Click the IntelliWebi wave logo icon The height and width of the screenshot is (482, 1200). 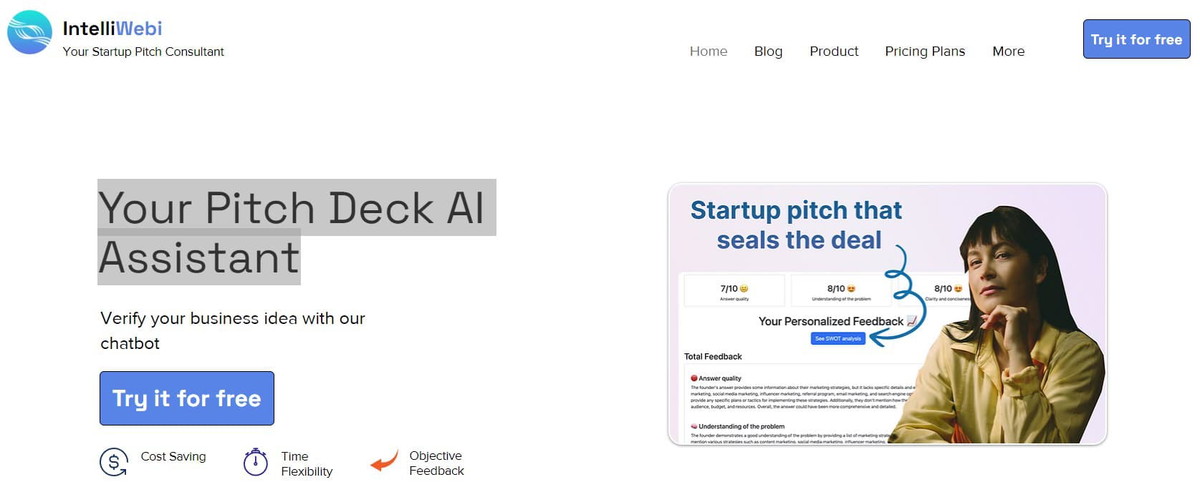click(x=30, y=32)
